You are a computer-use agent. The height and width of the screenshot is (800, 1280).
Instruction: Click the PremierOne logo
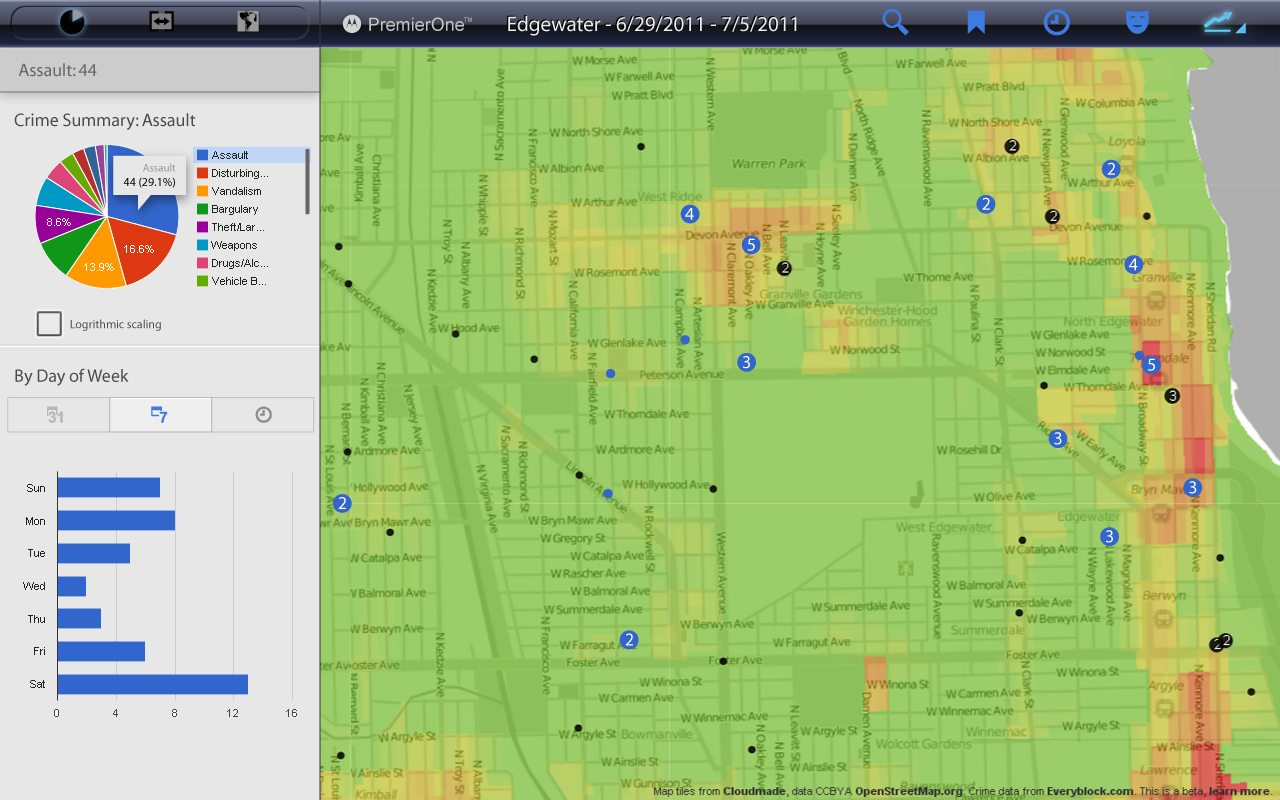point(407,24)
